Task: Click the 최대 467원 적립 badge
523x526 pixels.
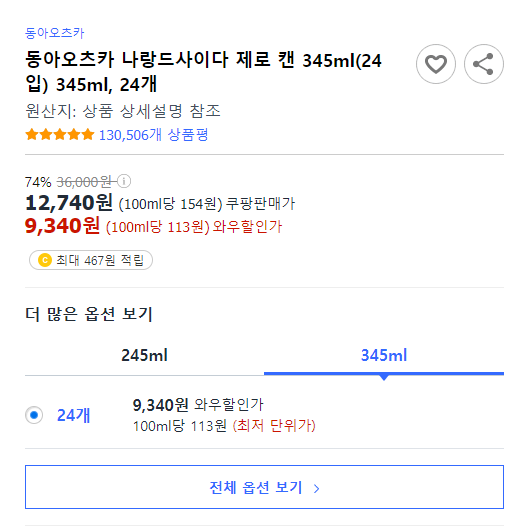Action: 91,260
